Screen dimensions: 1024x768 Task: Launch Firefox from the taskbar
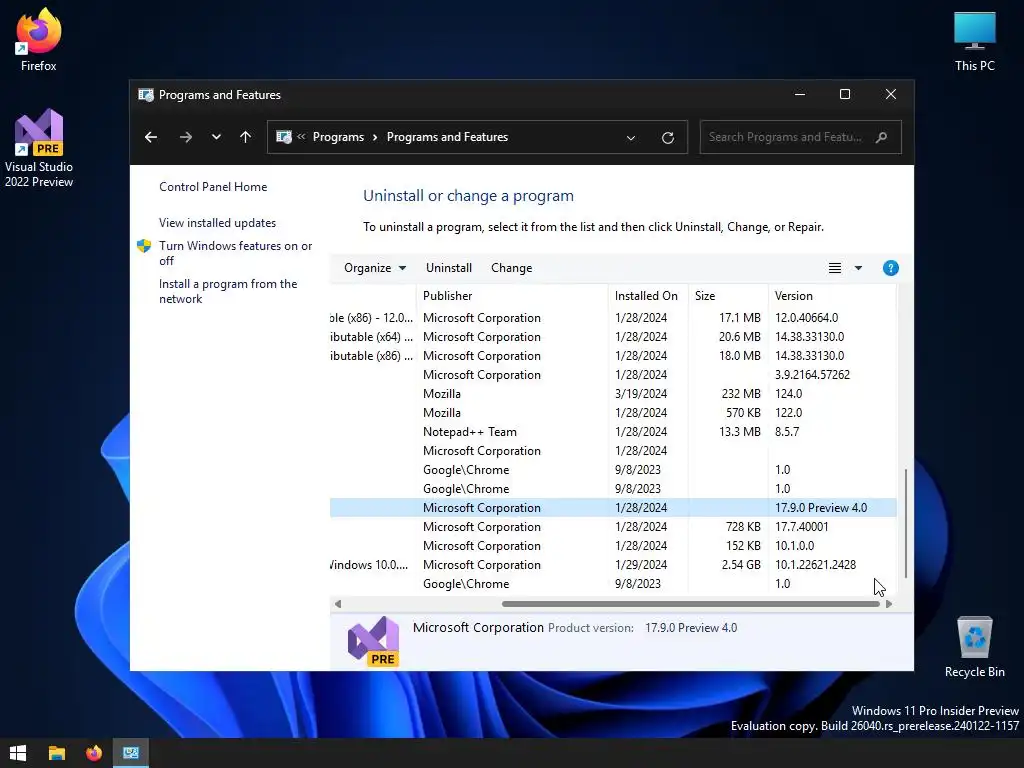(x=94, y=753)
